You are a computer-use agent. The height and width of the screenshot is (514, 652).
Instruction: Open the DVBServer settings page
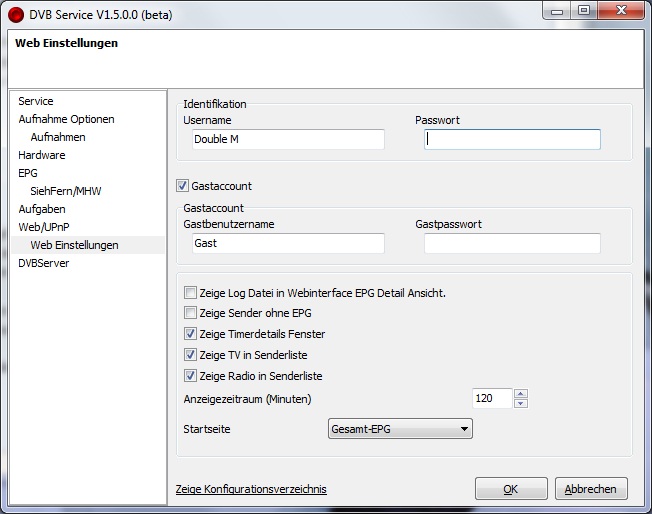point(44,263)
